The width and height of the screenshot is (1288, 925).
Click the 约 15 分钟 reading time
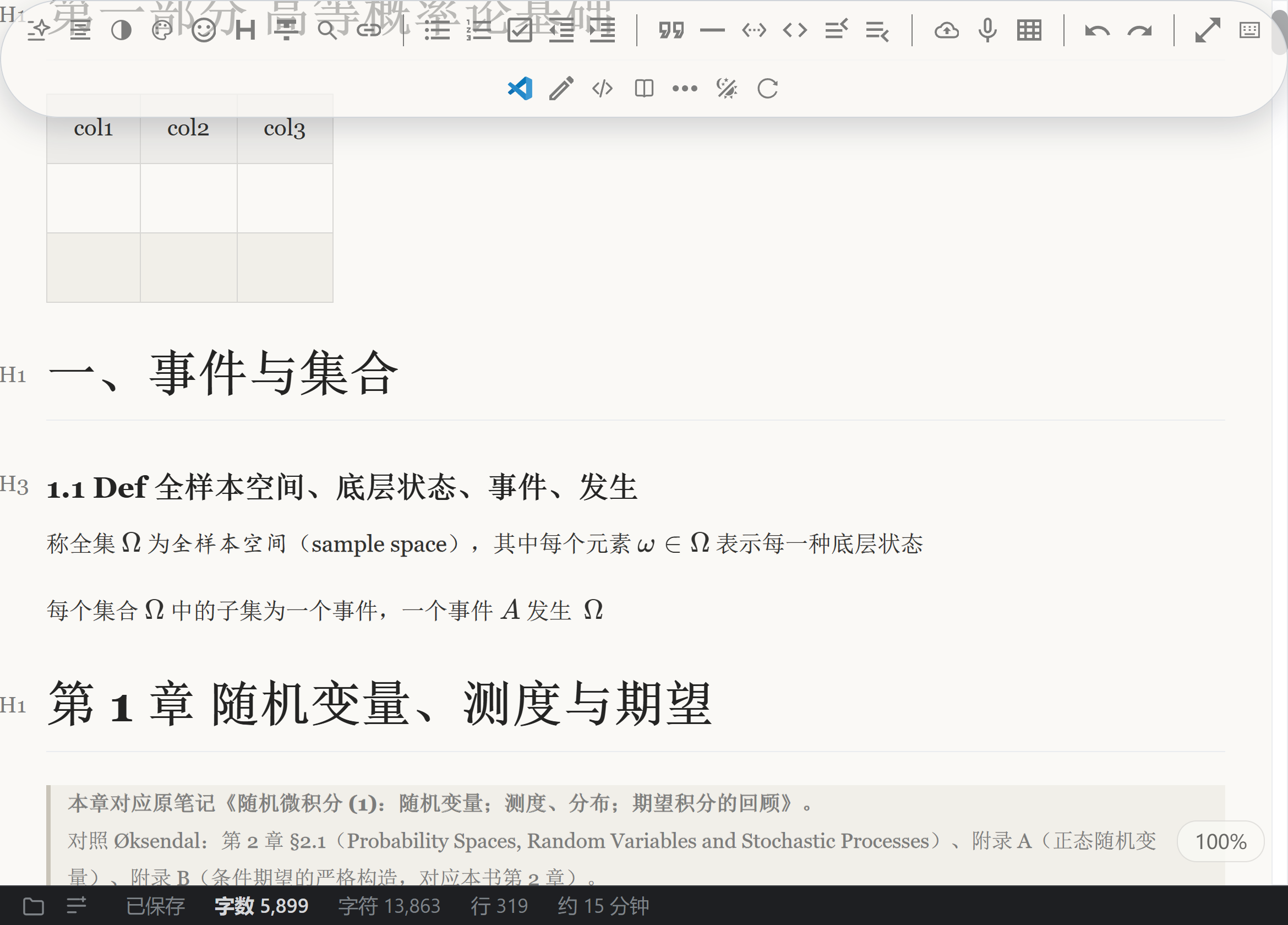tap(603, 906)
